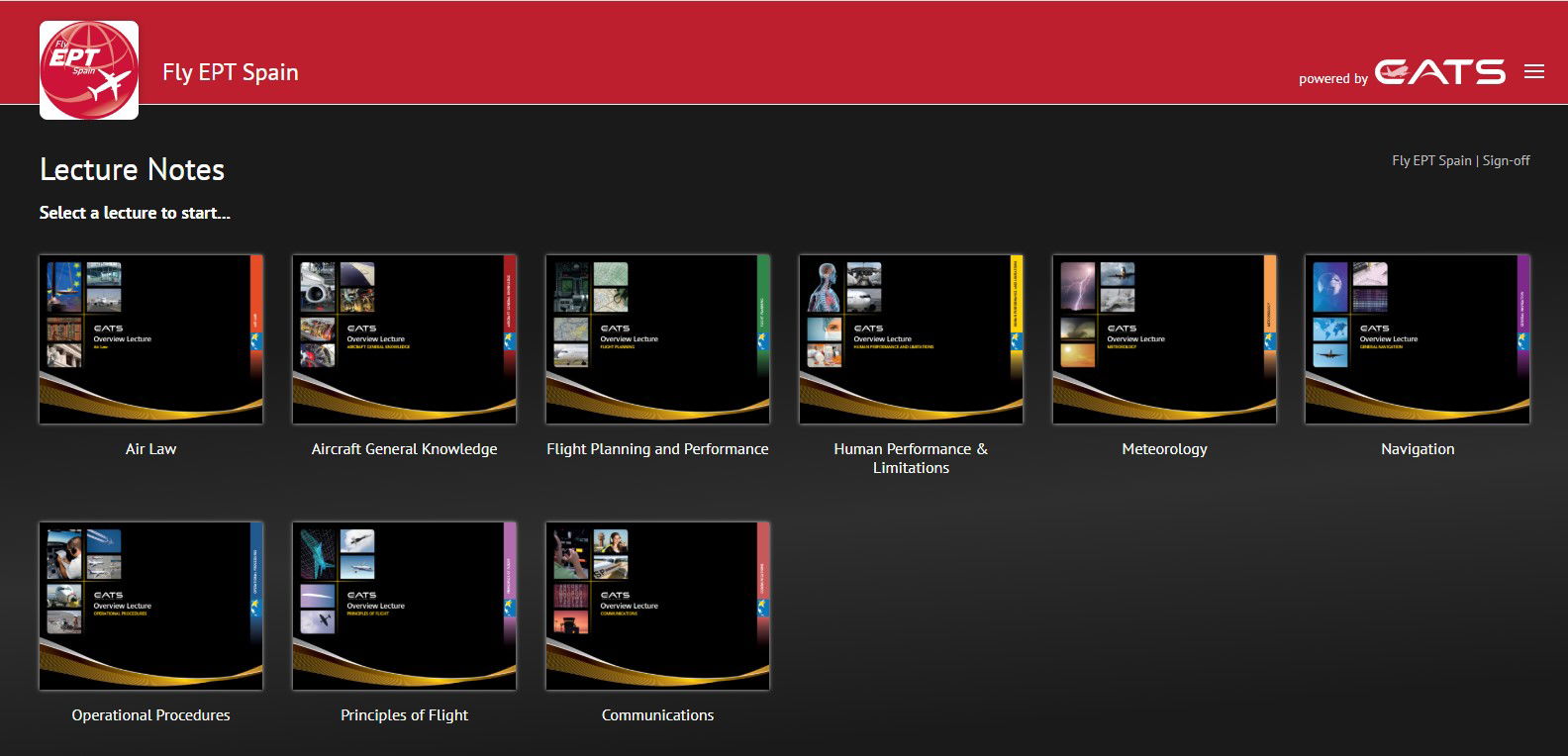Click the Air Law text label

150,449
